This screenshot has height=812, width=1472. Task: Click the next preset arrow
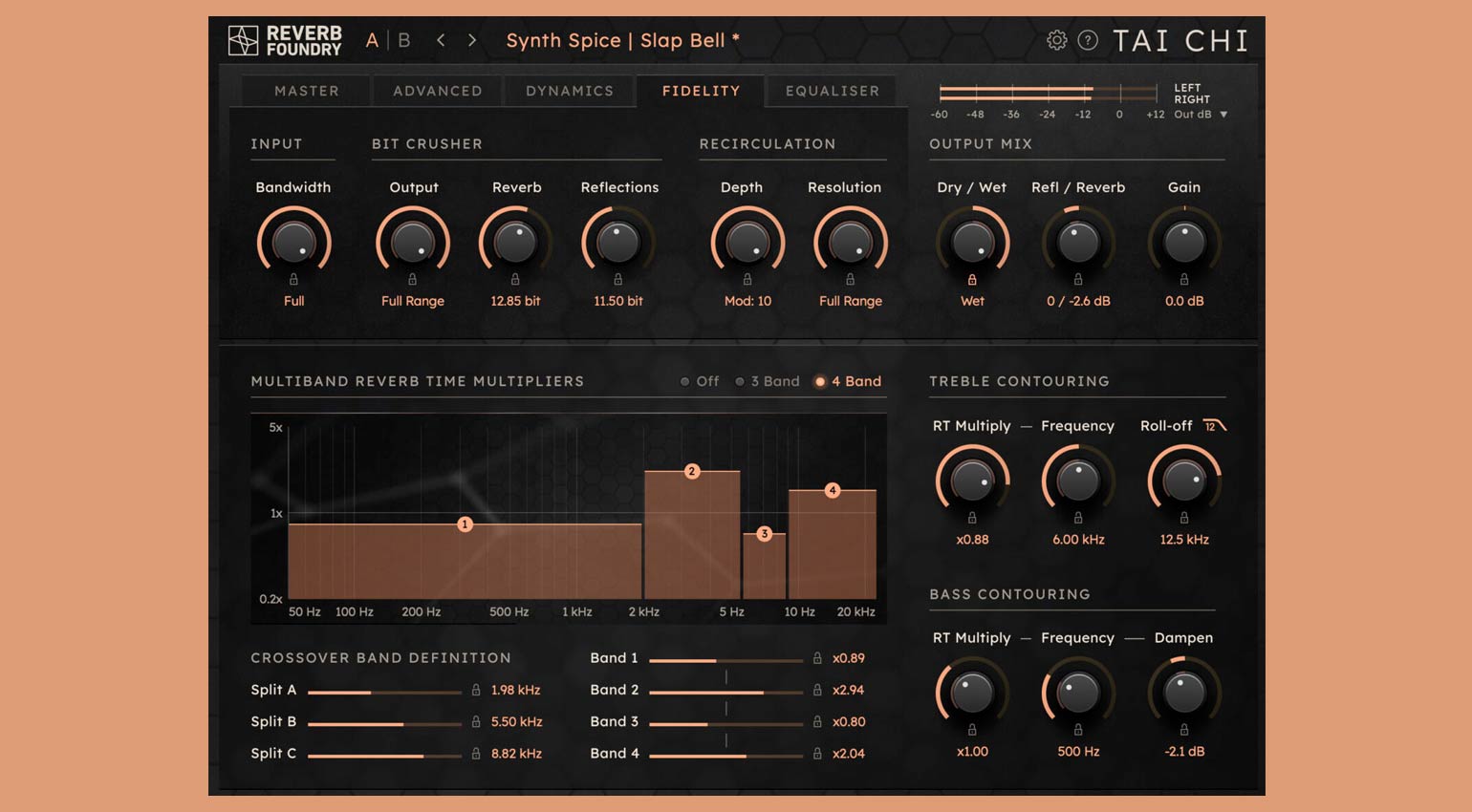(x=470, y=41)
